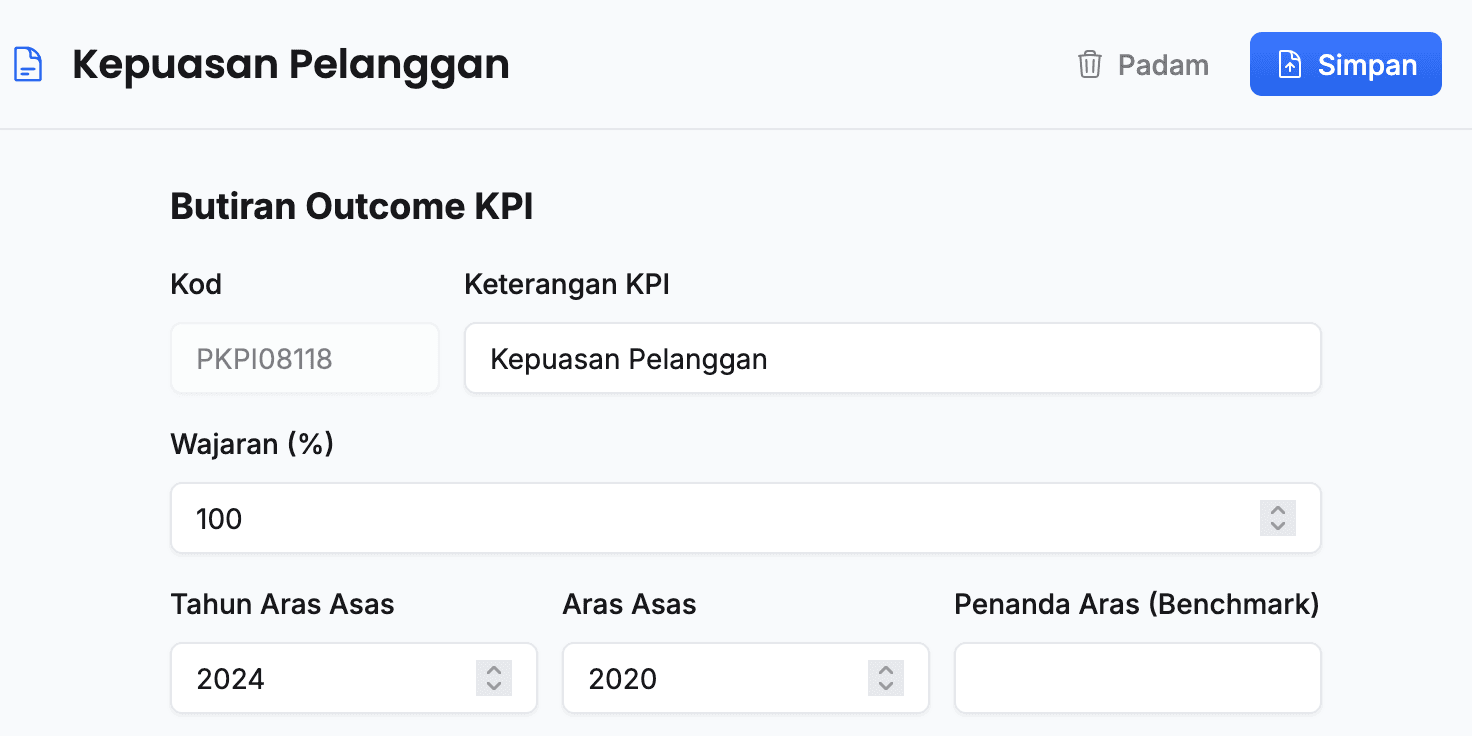Focus the Keterangan KPI text field

pyautogui.click(x=892, y=358)
